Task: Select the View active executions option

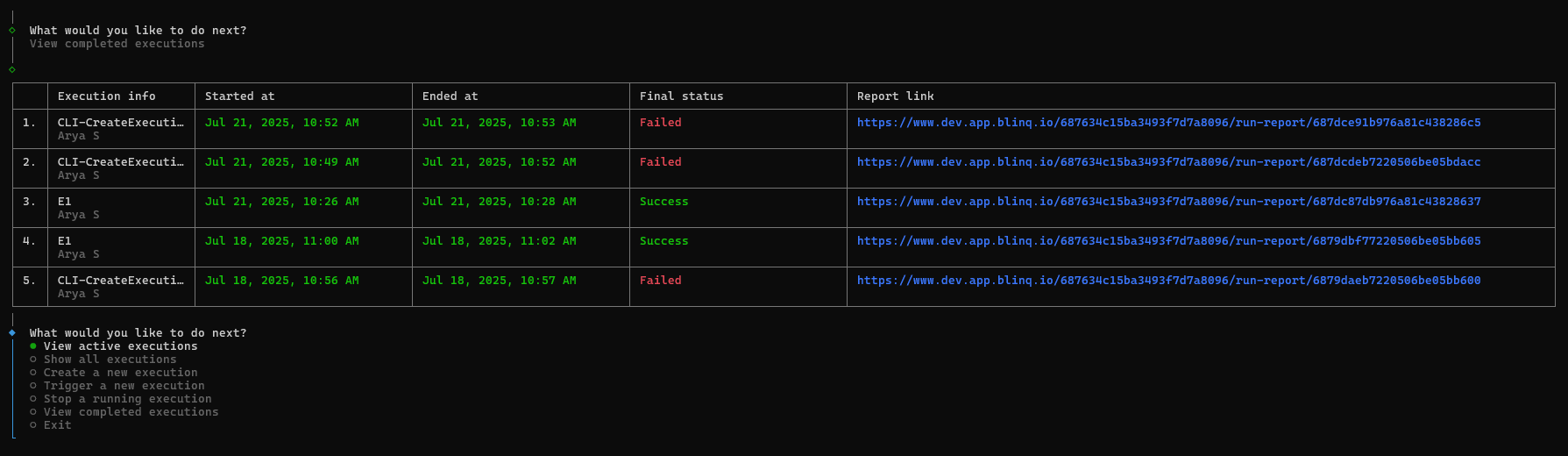Action: point(120,346)
